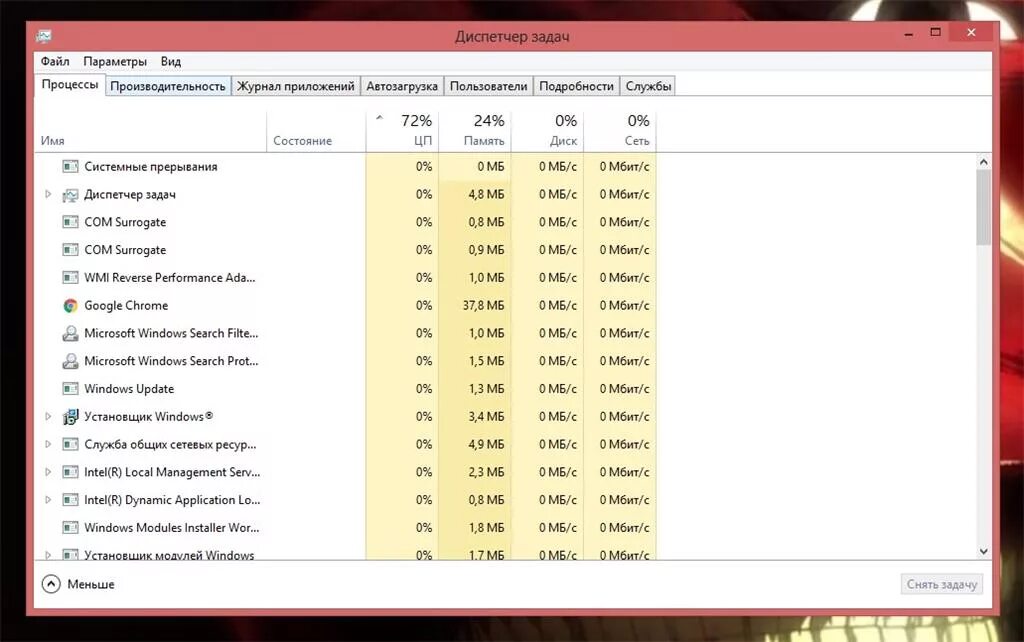The height and width of the screenshot is (642, 1024).
Task: Click the 2,3 МБ memory value
Action: point(487,472)
